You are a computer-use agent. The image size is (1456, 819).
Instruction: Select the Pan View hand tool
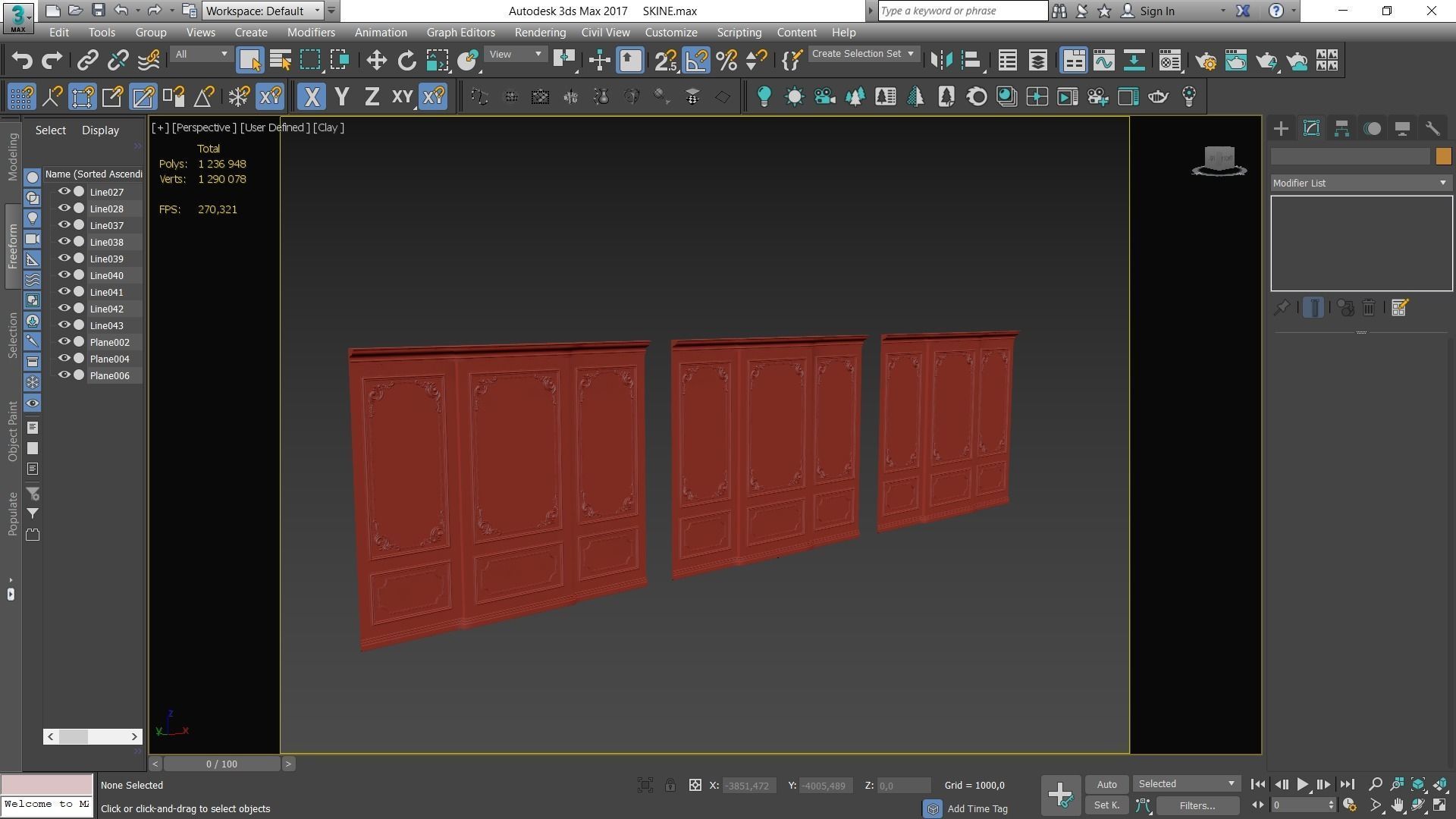coord(1397,805)
